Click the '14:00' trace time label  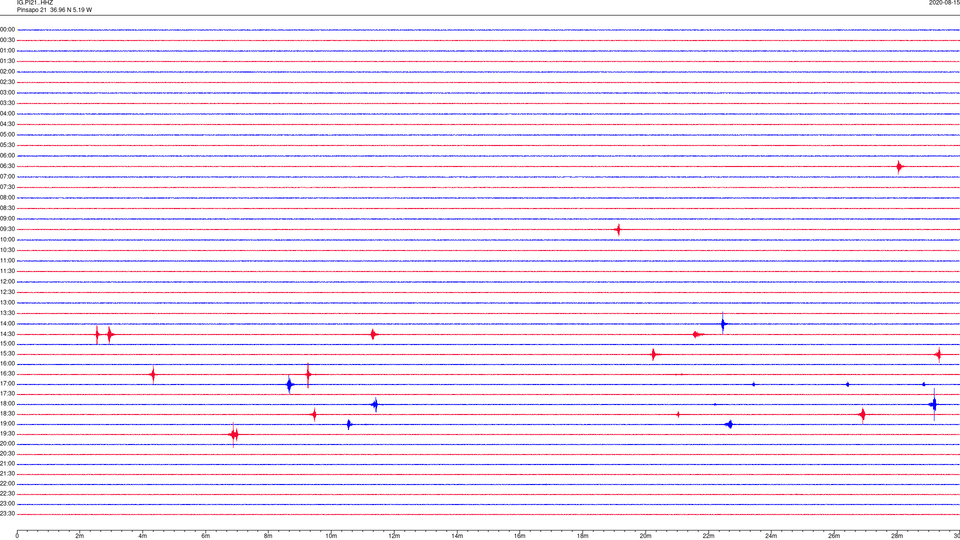[x=7, y=324]
